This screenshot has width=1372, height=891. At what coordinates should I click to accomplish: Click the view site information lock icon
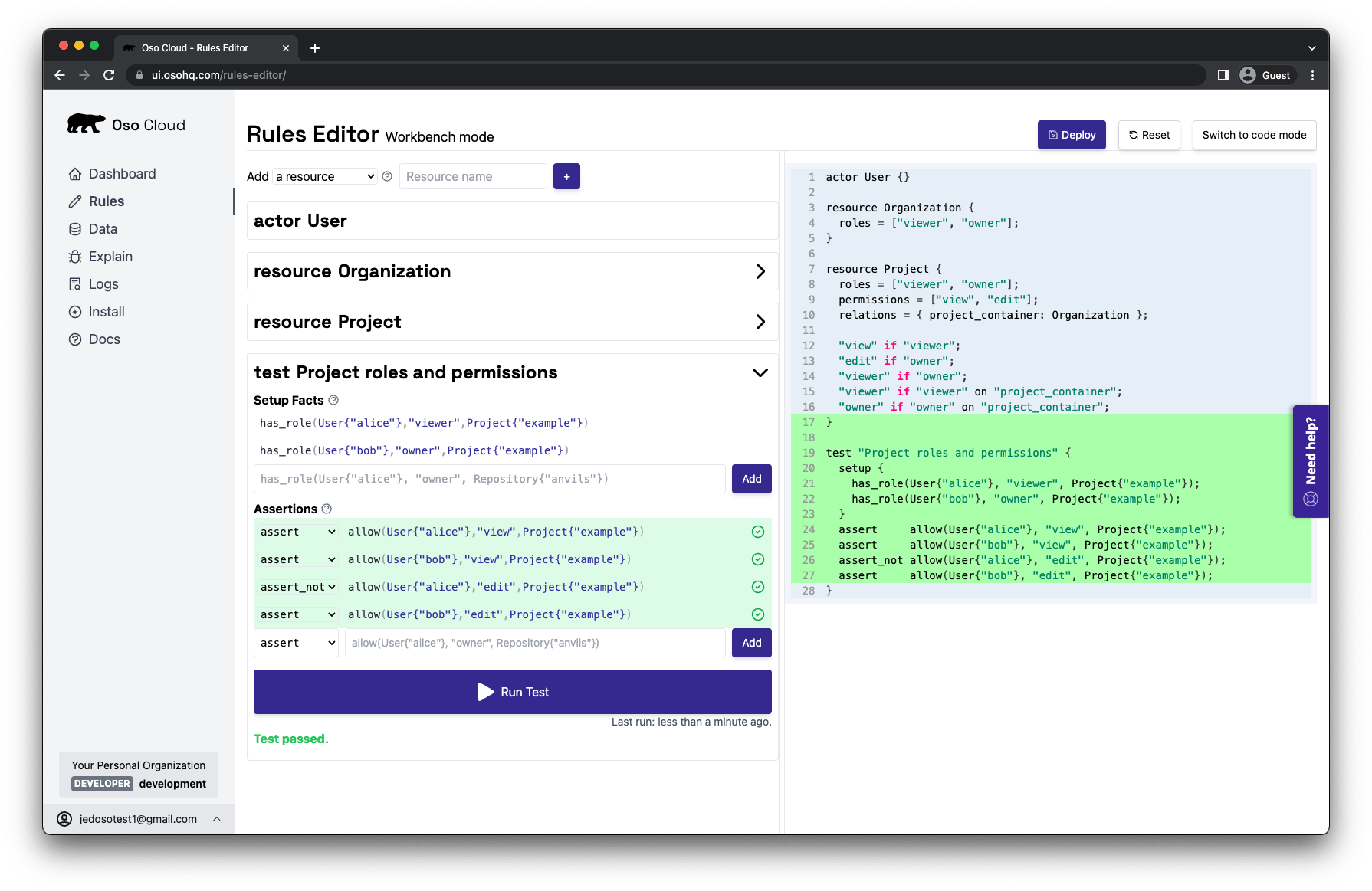[x=139, y=75]
